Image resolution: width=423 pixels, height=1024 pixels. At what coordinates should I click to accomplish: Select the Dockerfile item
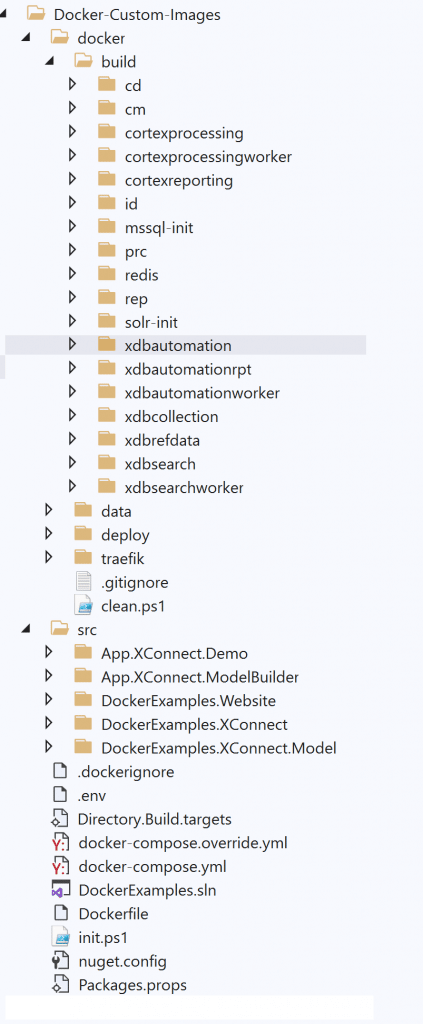tap(113, 914)
